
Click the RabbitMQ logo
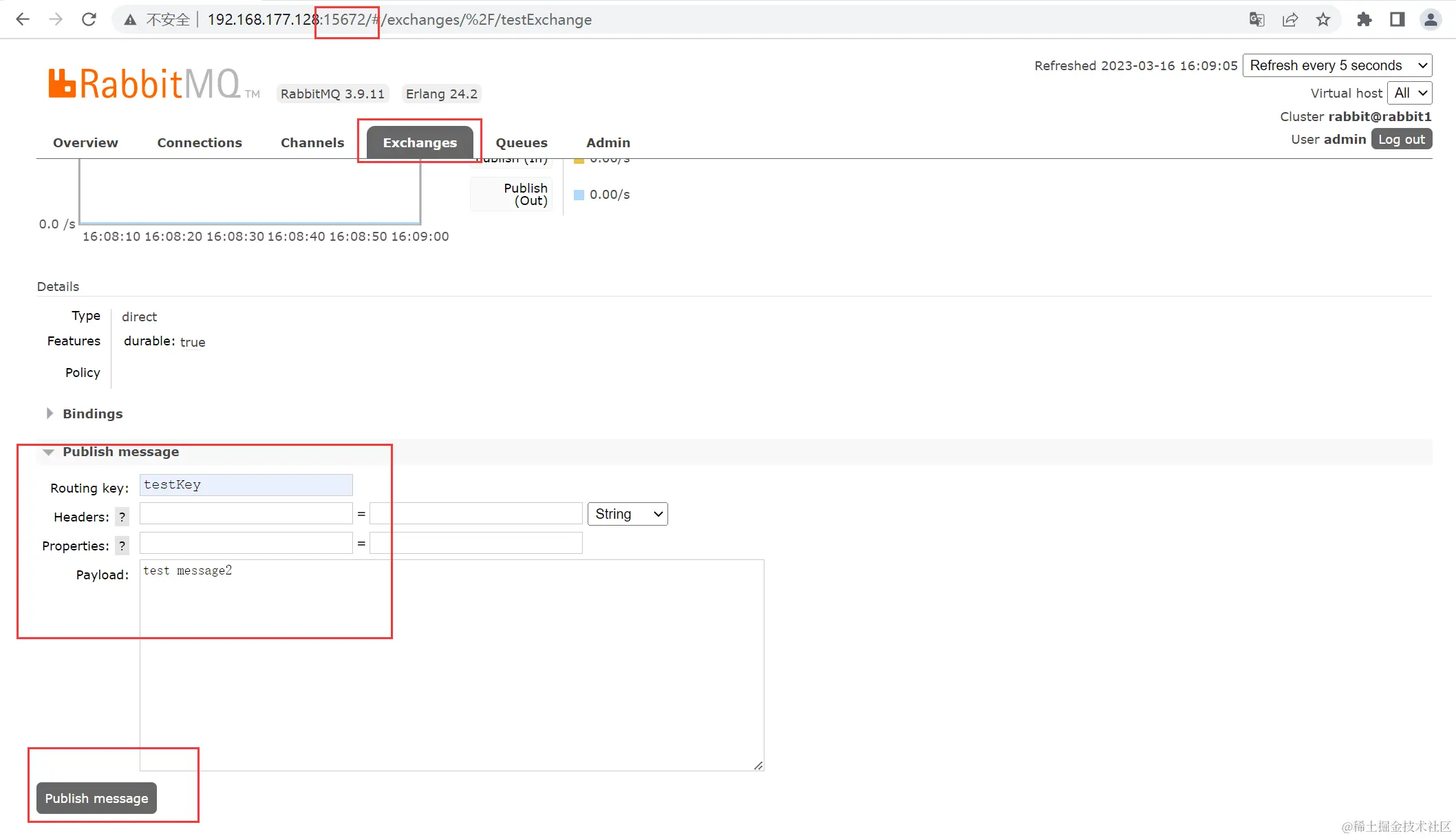click(x=144, y=84)
